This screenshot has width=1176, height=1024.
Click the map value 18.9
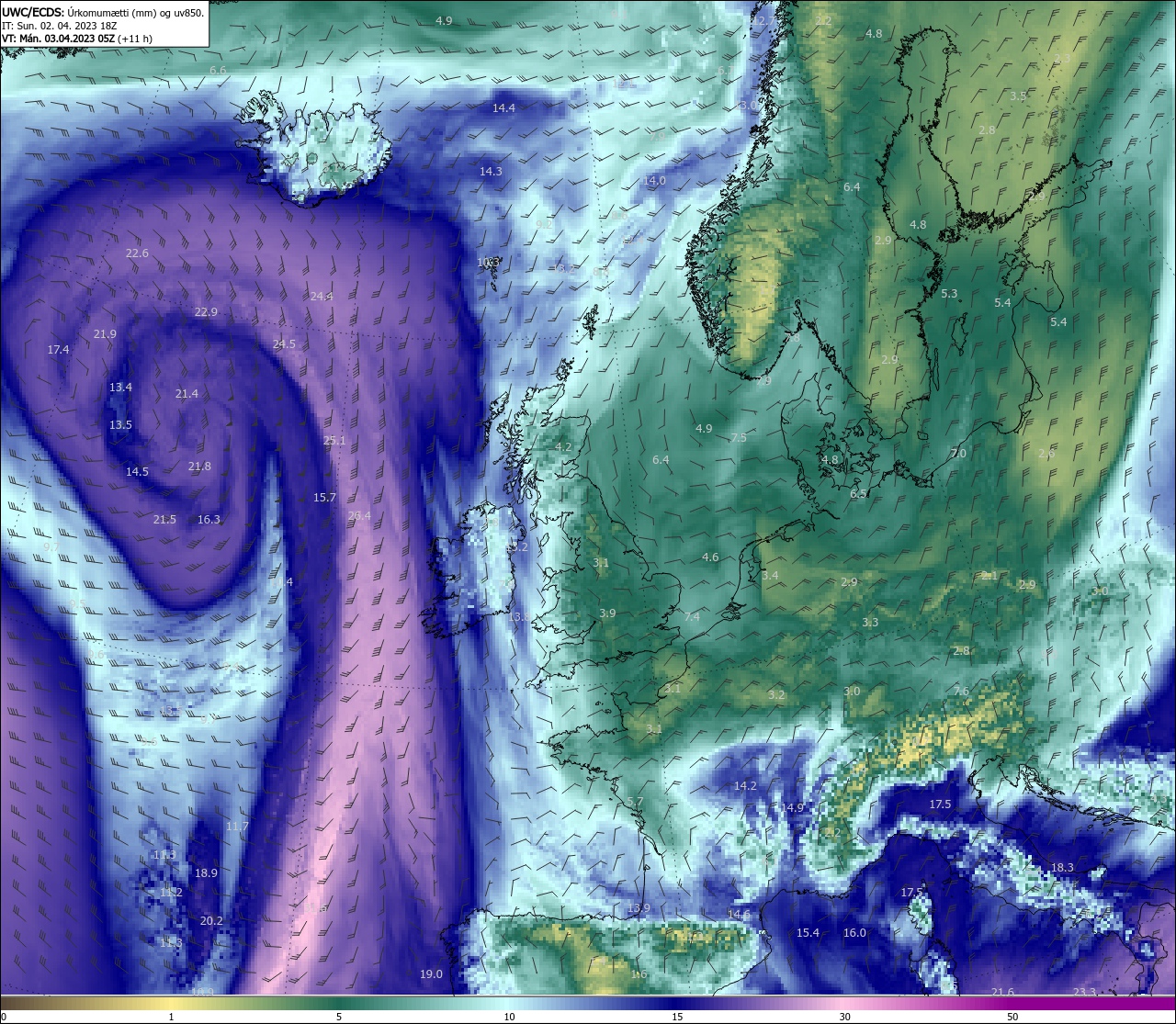click(206, 873)
